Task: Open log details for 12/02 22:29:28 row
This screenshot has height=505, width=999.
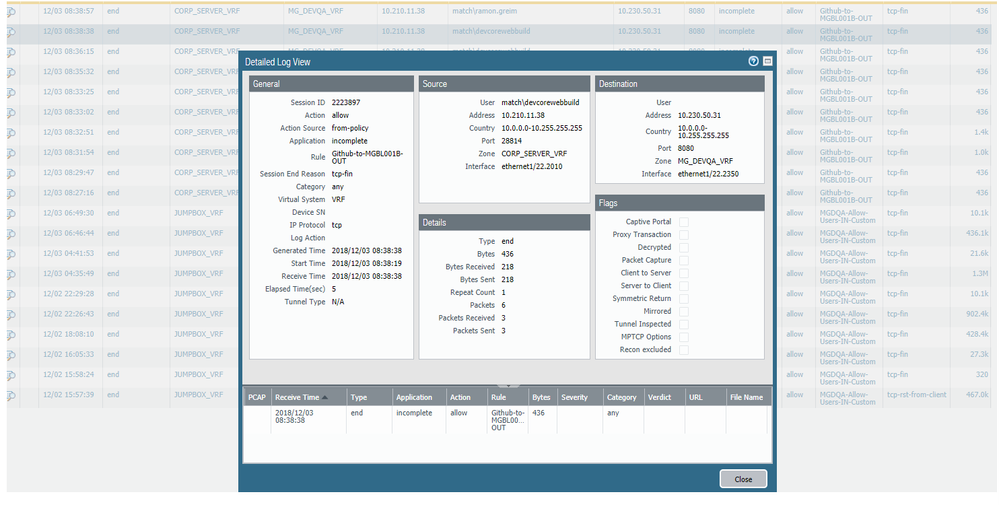Action: tap(11, 295)
